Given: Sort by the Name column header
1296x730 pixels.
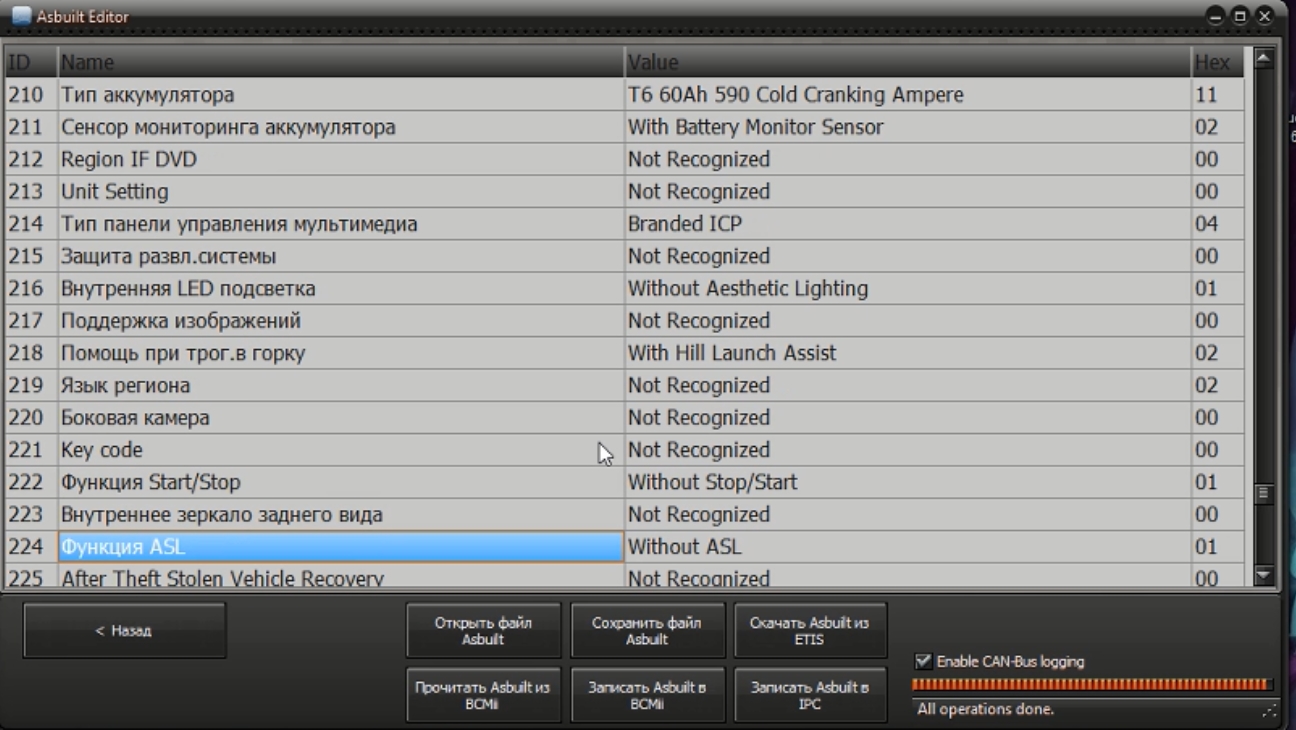Looking at the screenshot, I should 340,62.
